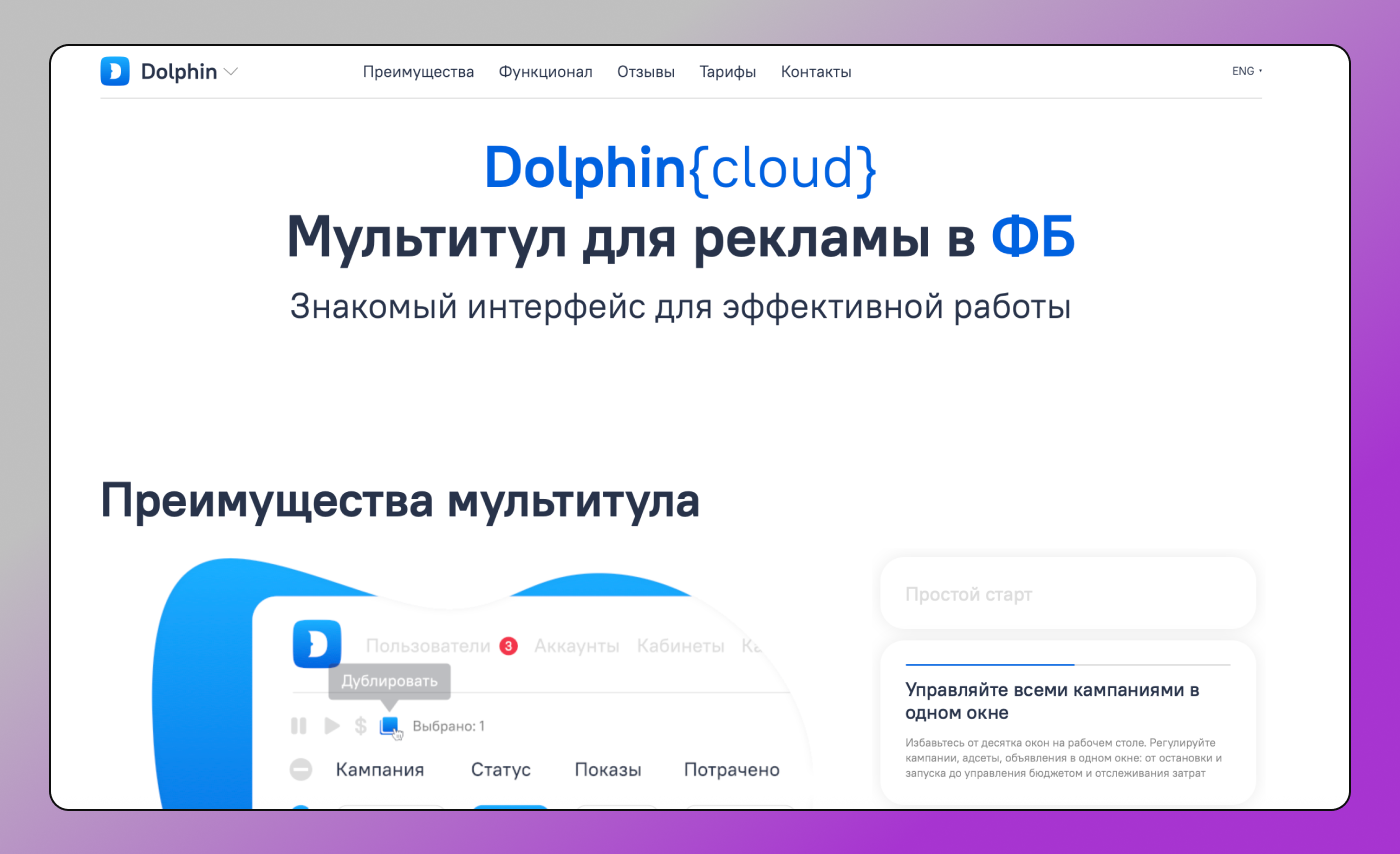Click the red notification badge on Пользователи

tap(507, 646)
